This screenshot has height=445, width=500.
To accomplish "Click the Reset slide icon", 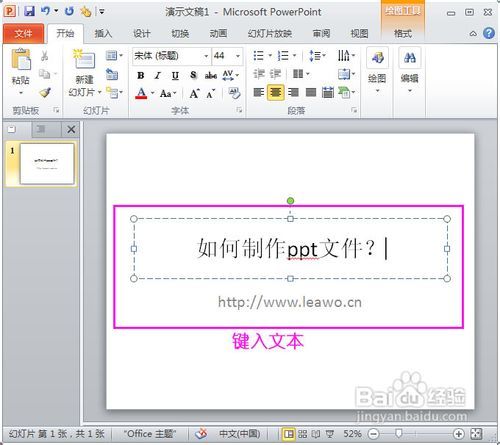I will click(112, 74).
